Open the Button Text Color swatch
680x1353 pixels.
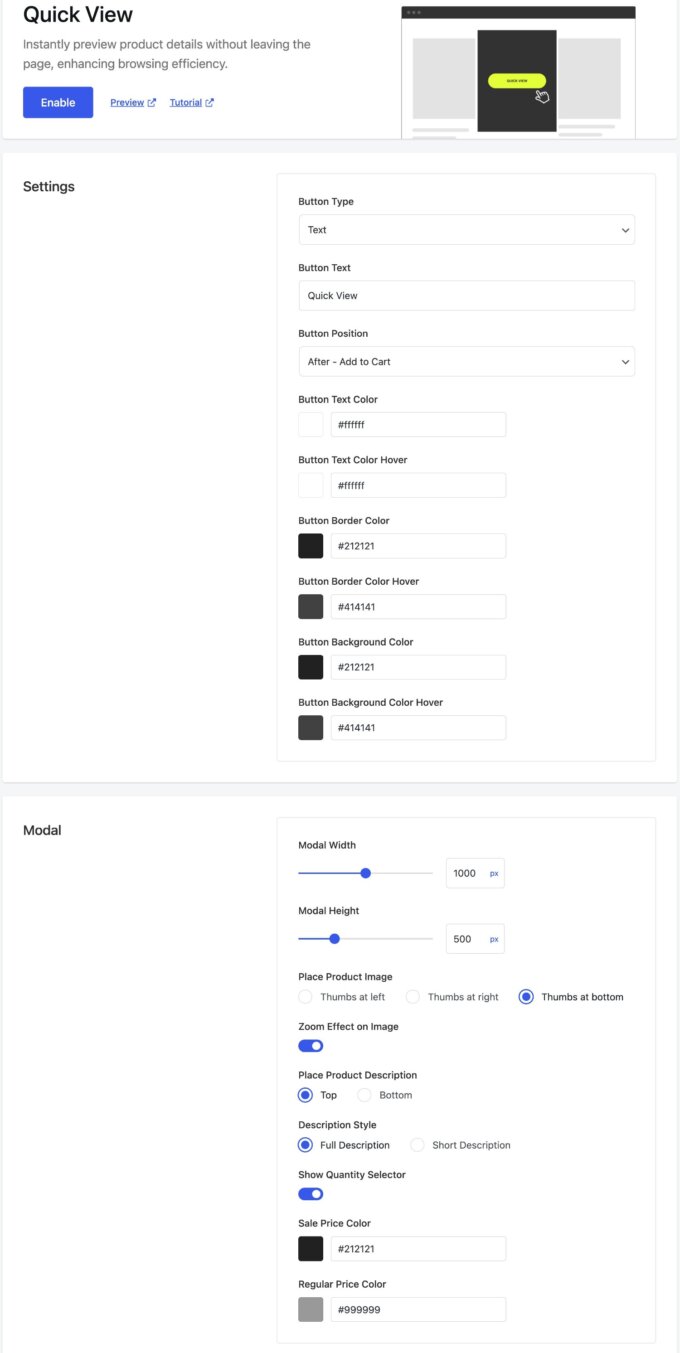311,424
